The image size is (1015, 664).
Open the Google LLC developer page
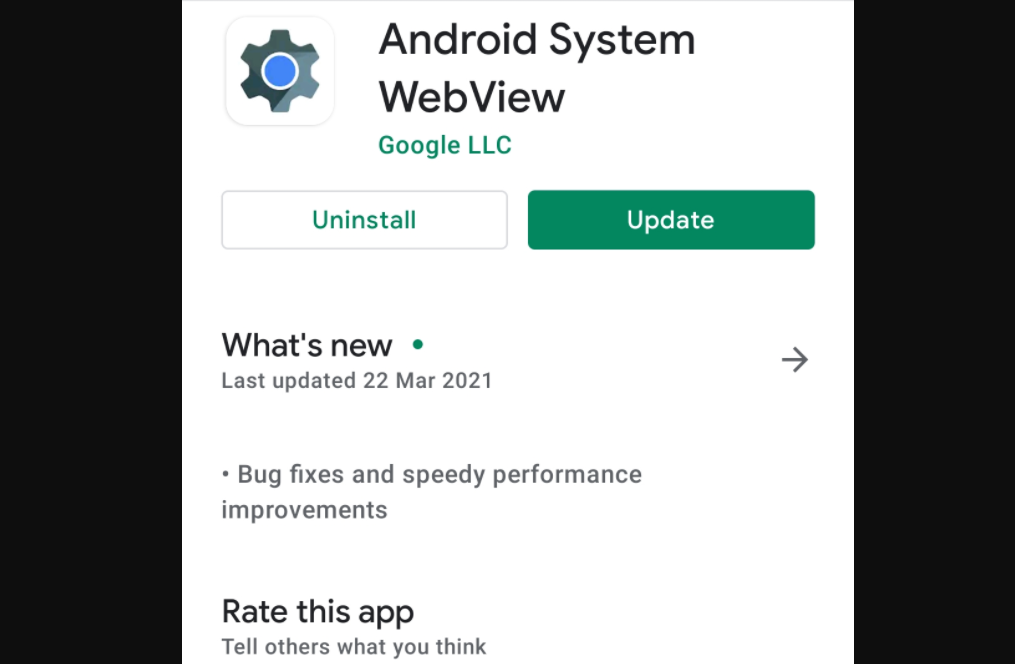coord(445,145)
